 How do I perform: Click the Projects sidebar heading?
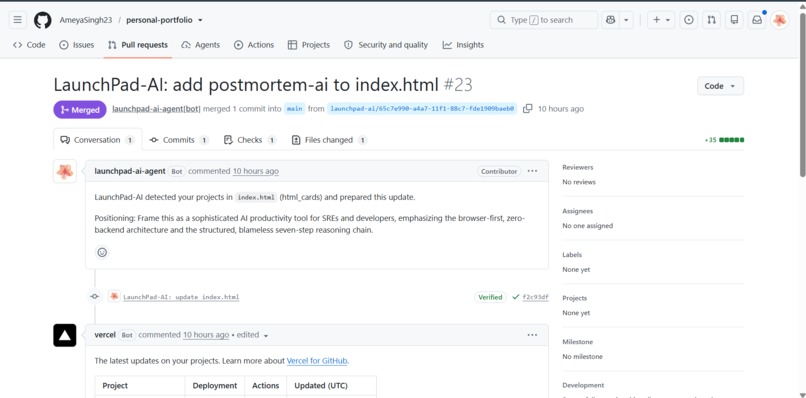tap(575, 298)
